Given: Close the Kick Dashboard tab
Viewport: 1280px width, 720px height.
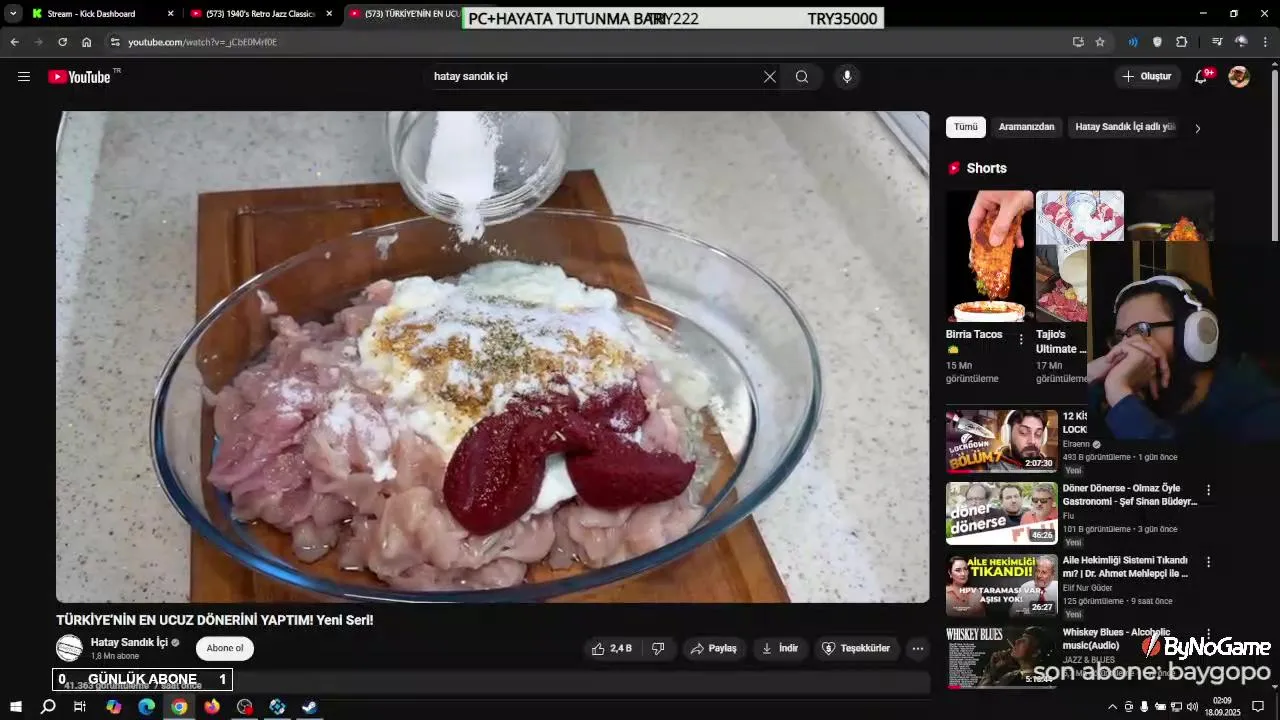Looking at the screenshot, I should (170, 14).
